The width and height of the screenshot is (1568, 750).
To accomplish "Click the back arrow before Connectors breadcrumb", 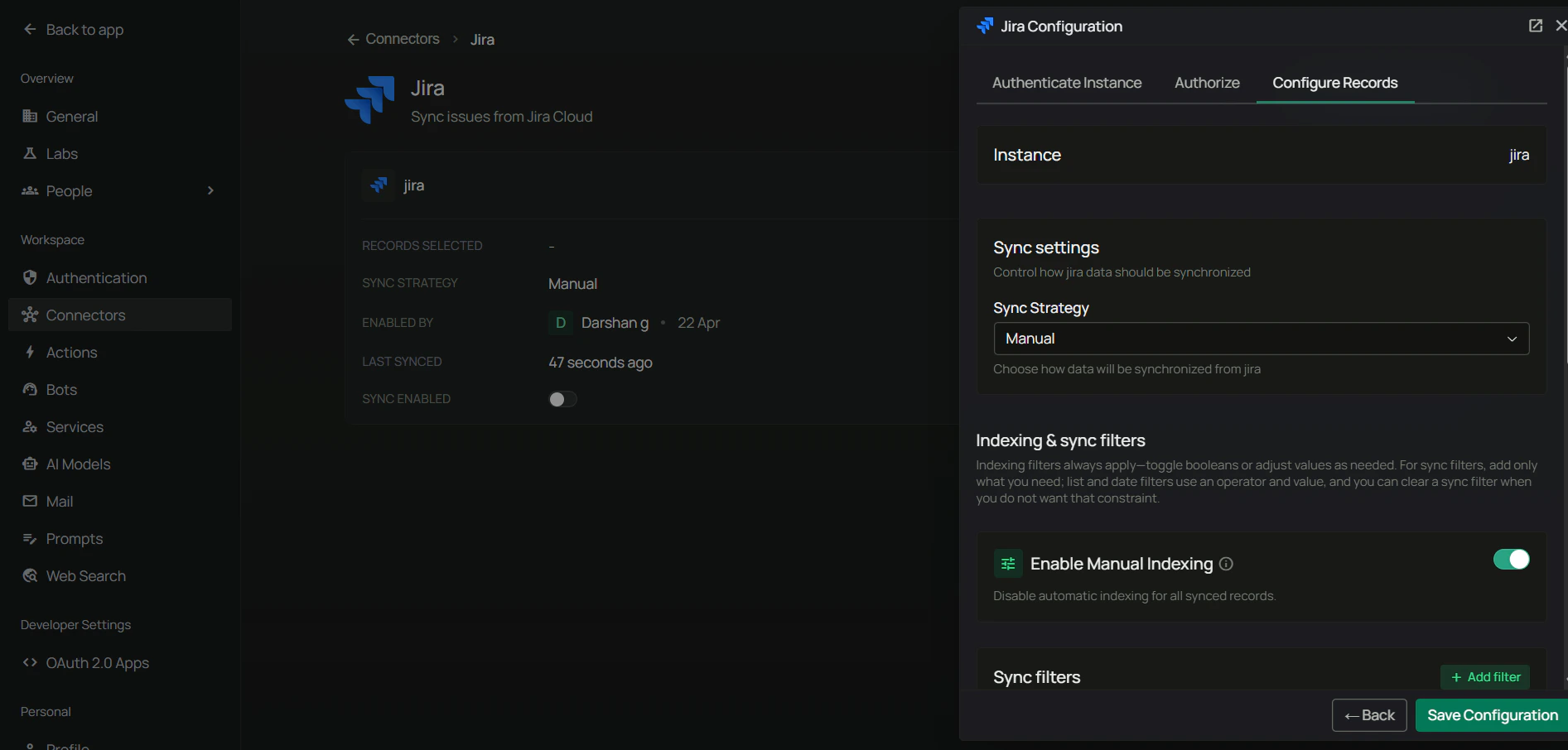I will click(x=353, y=40).
